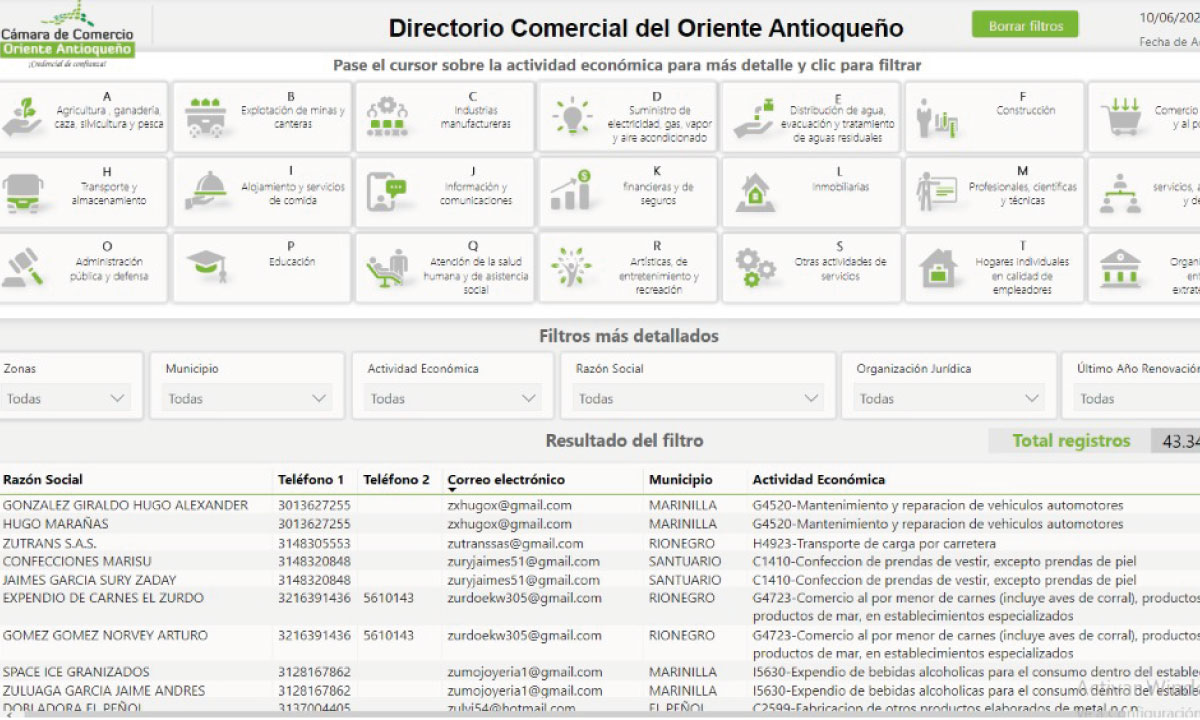1200x720 pixels.
Task: Click the graduation cap Educación icon
Action: pos(206,264)
